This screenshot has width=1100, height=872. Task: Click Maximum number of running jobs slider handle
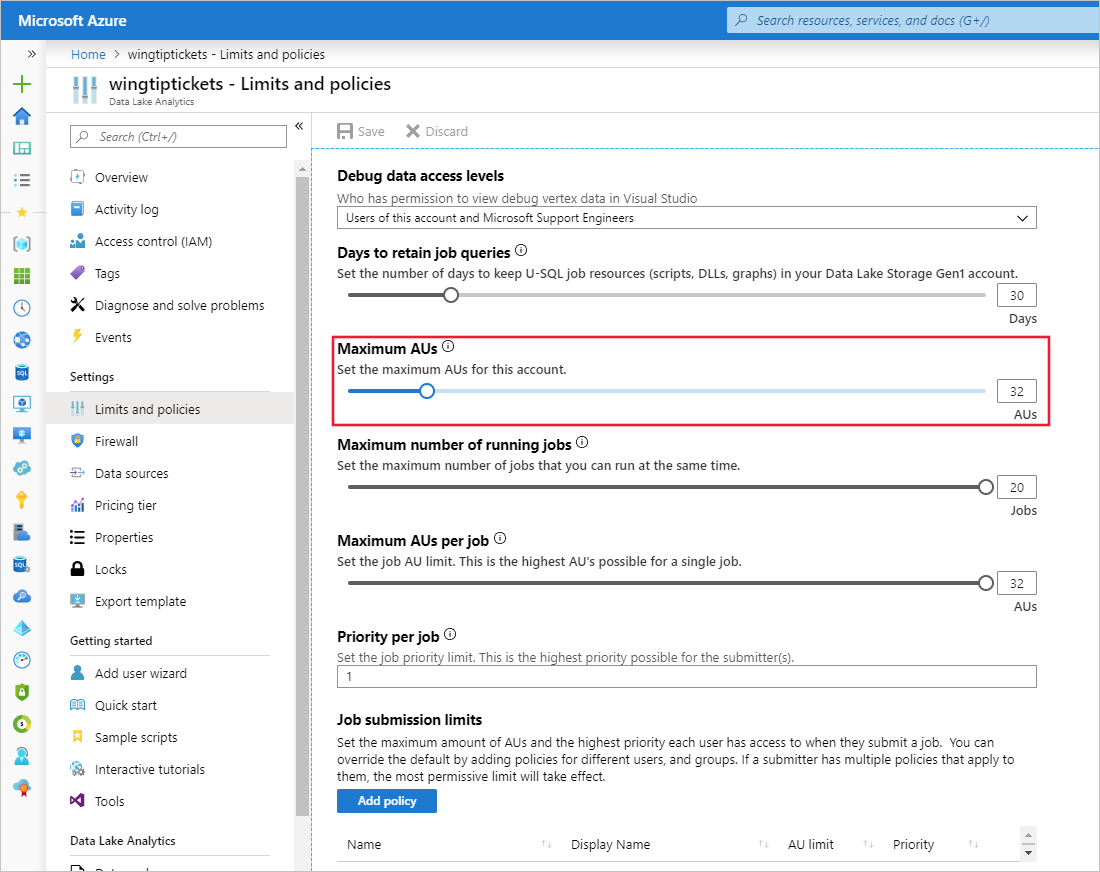point(986,488)
